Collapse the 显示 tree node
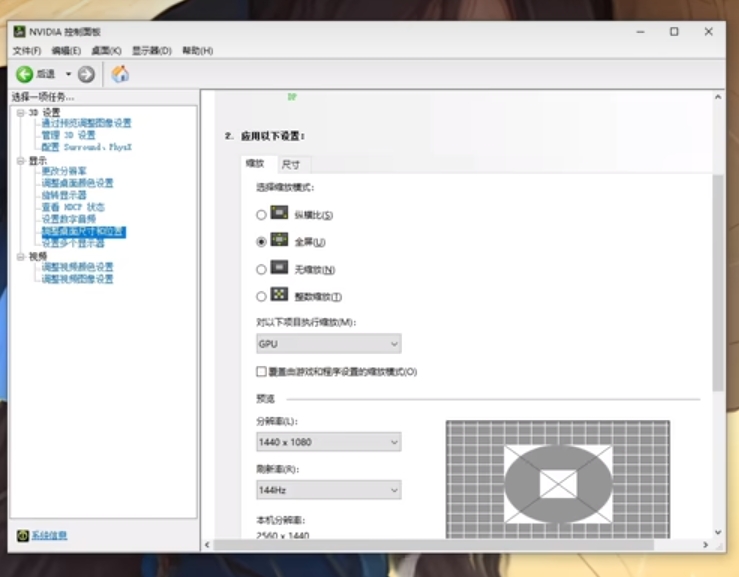 tap(20, 161)
